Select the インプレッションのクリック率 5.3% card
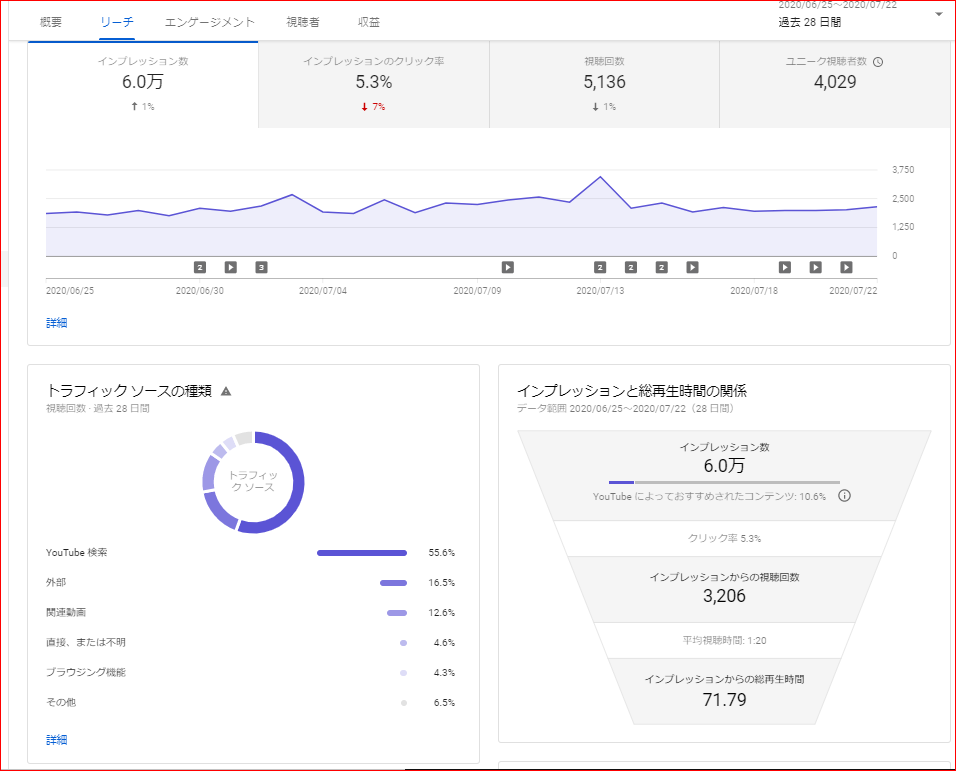Screen dimensions: 956x771 tap(374, 84)
